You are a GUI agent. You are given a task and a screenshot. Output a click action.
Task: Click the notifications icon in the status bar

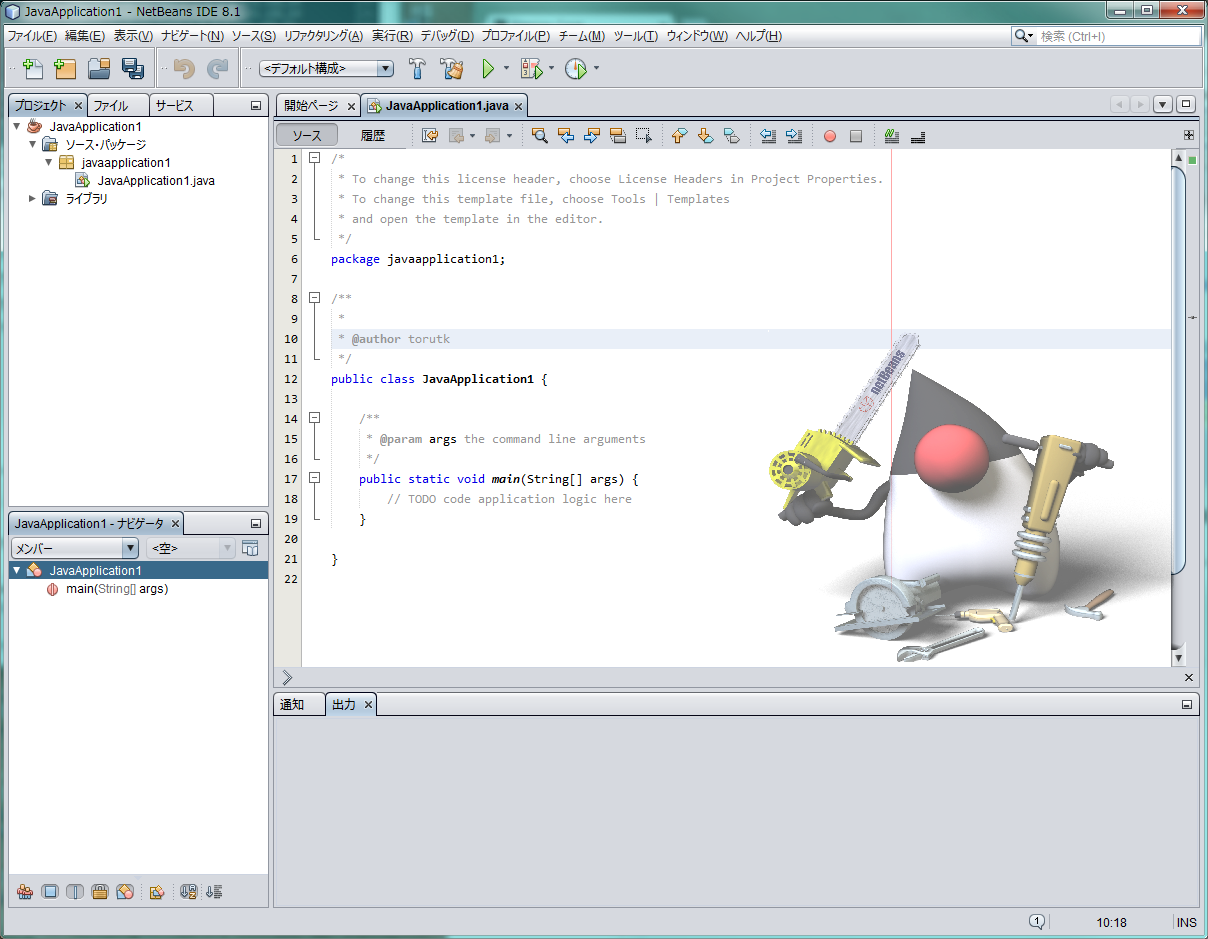pos(1037,922)
